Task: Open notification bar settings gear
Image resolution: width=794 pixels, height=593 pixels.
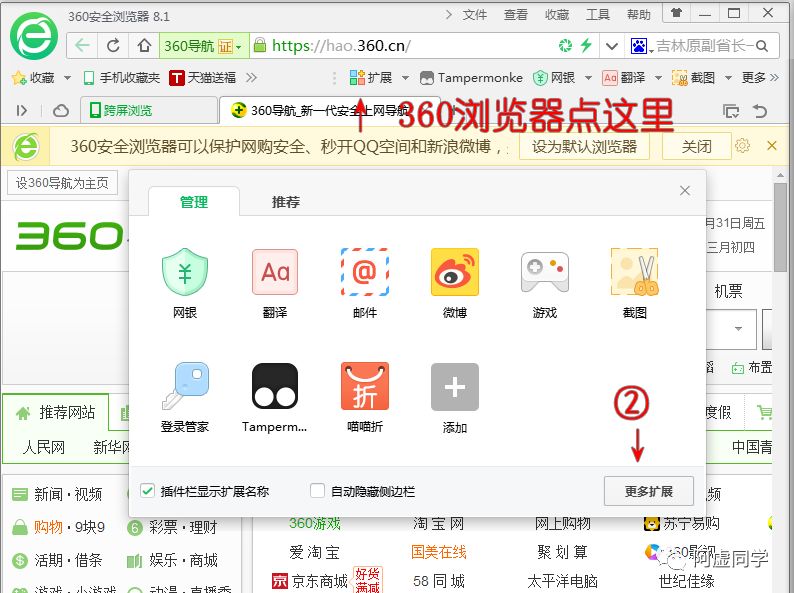Action: point(742,146)
